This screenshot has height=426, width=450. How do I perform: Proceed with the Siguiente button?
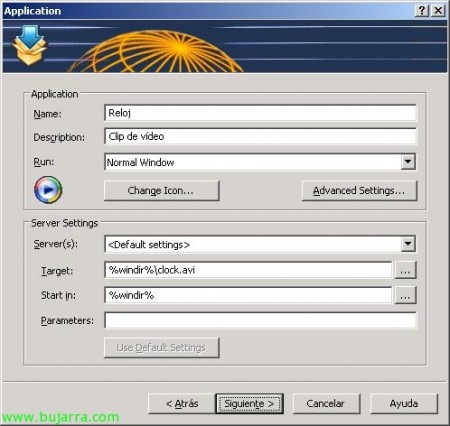pos(249,404)
